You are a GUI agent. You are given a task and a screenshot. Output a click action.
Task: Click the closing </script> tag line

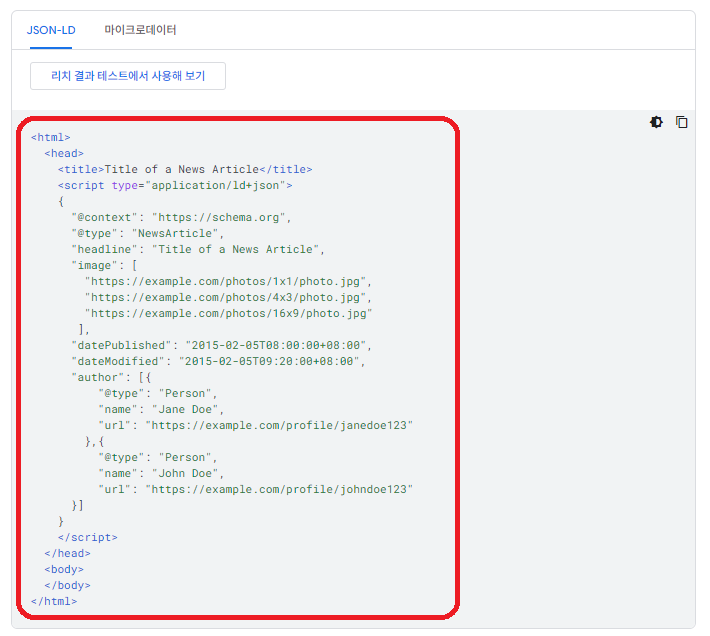(x=88, y=537)
